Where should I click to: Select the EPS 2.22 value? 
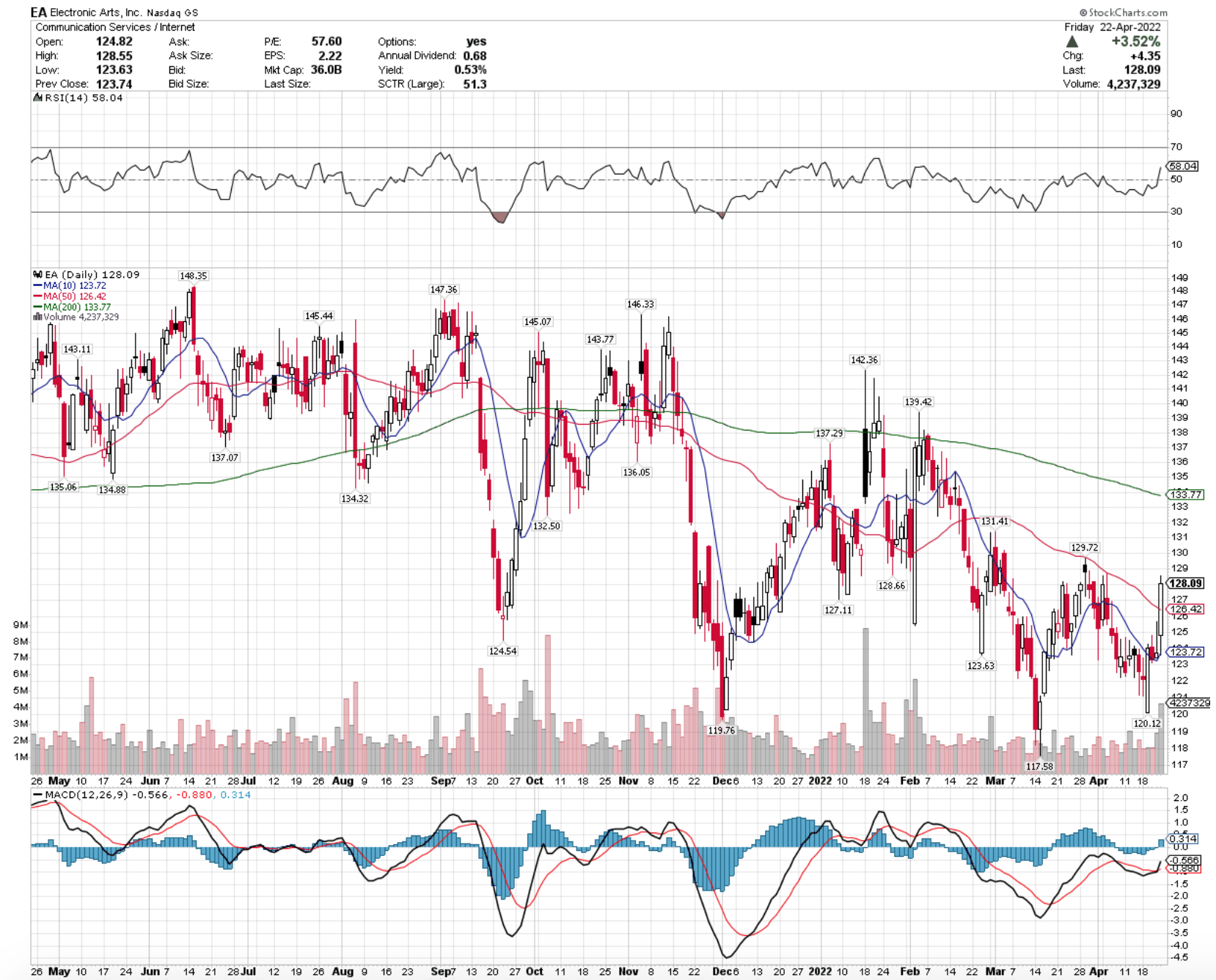[330, 56]
